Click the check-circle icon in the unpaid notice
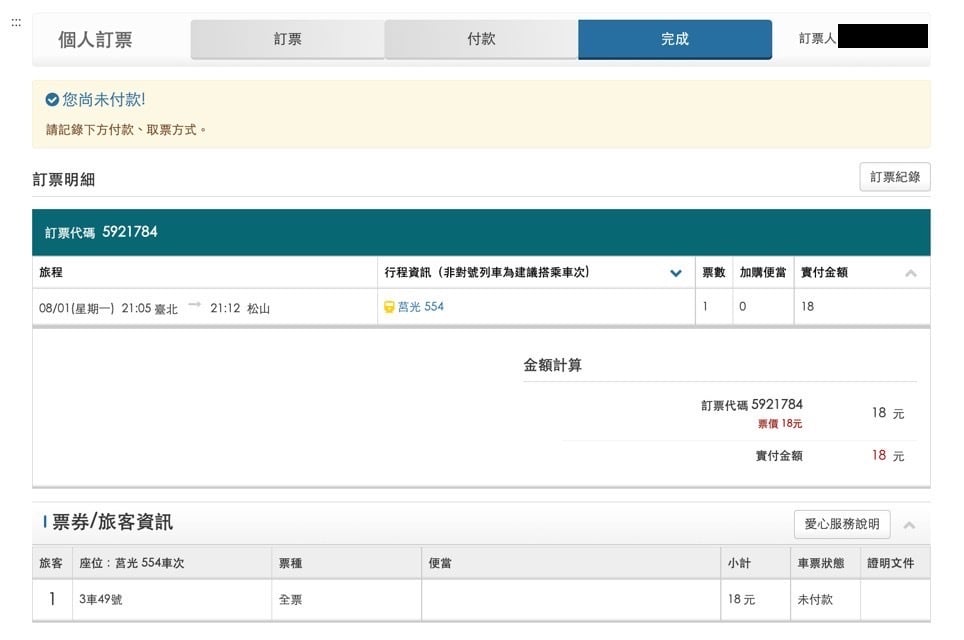This screenshot has width=964, height=640. (x=53, y=100)
